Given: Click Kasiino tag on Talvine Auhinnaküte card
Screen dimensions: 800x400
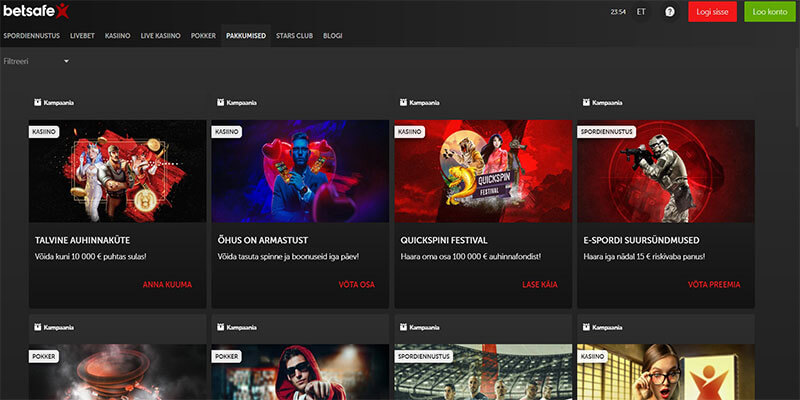Looking at the screenshot, I should pos(44,132).
